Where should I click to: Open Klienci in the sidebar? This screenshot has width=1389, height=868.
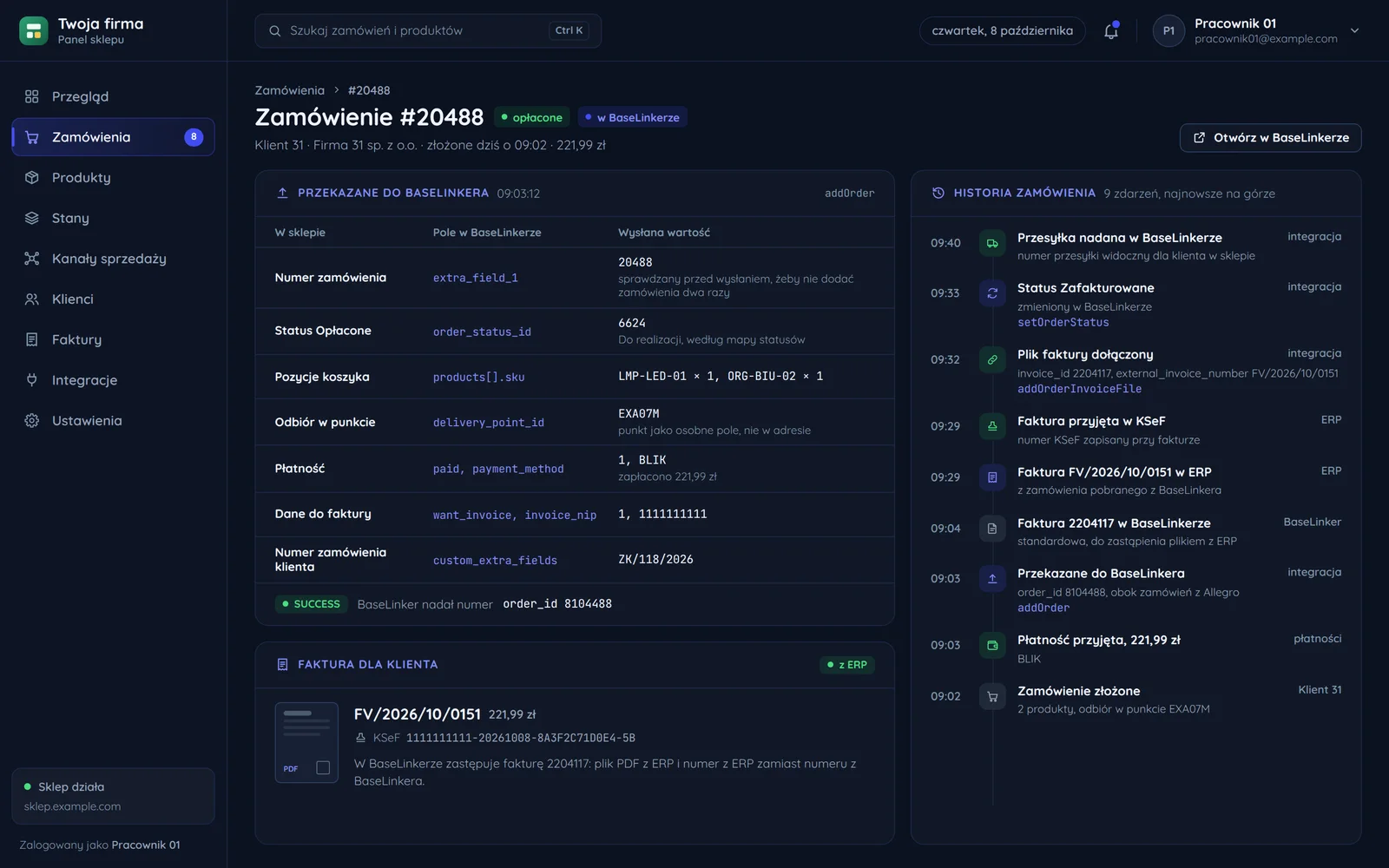click(113, 299)
